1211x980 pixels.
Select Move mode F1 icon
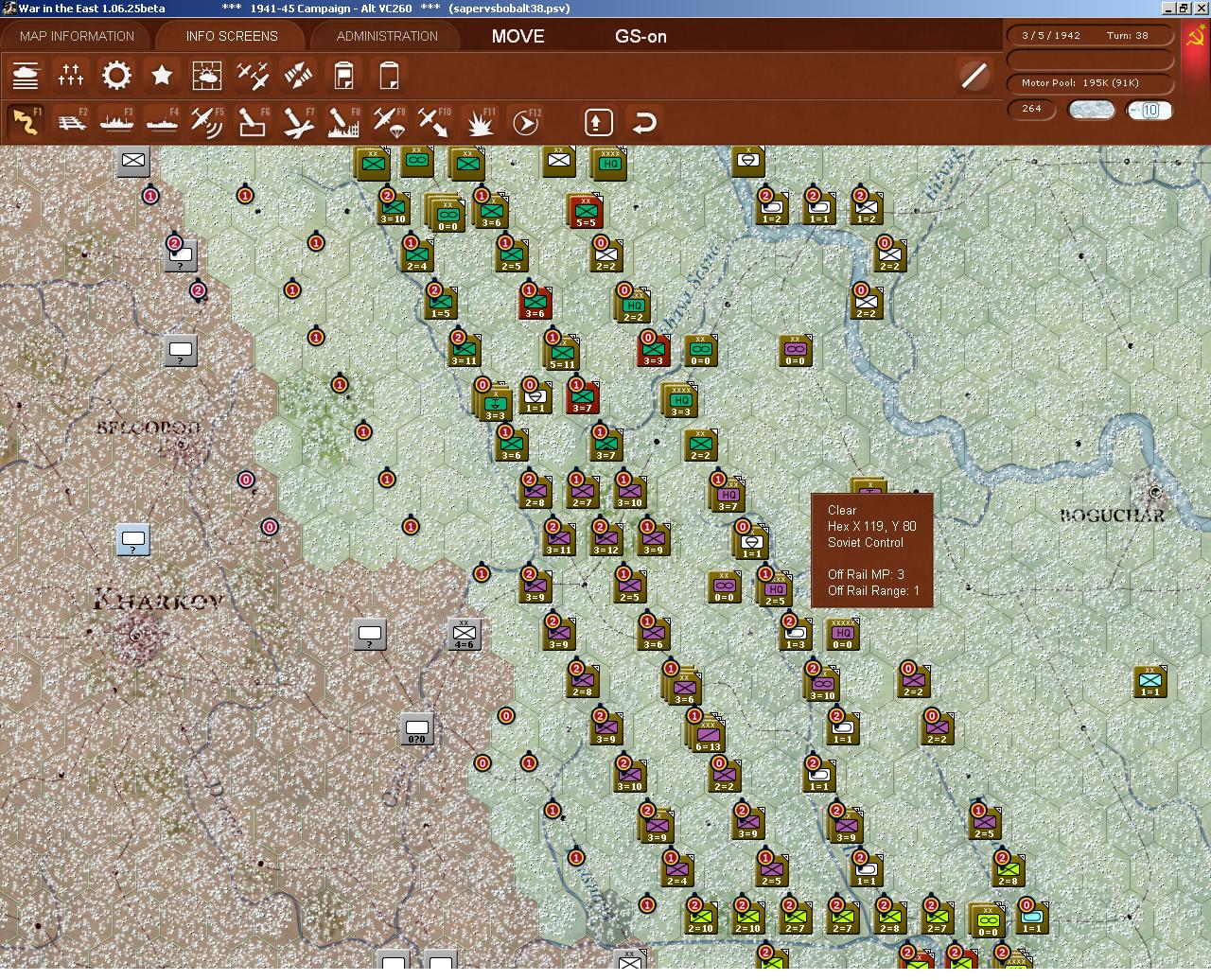(x=26, y=122)
